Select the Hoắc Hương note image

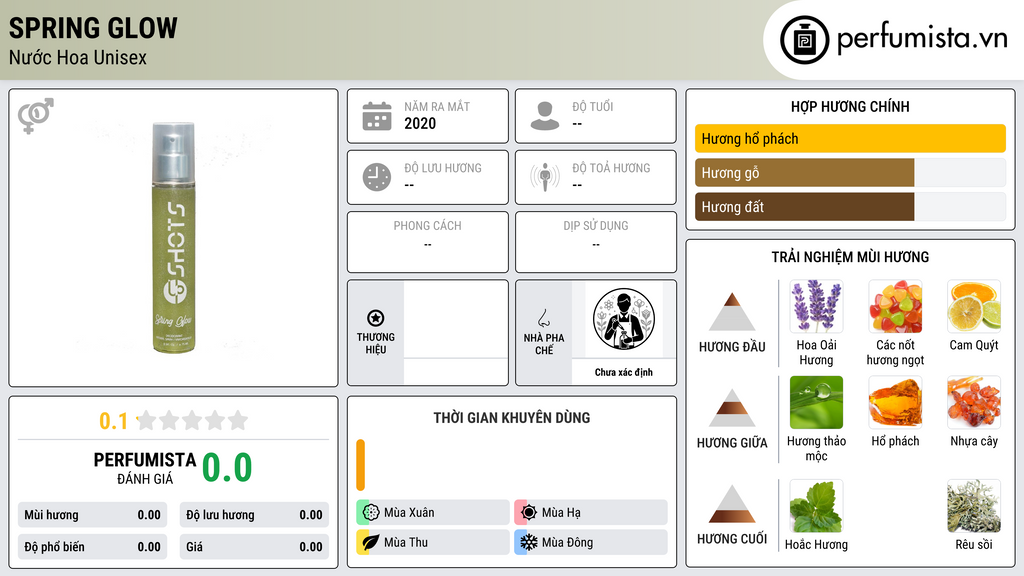click(x=816, y=506)
